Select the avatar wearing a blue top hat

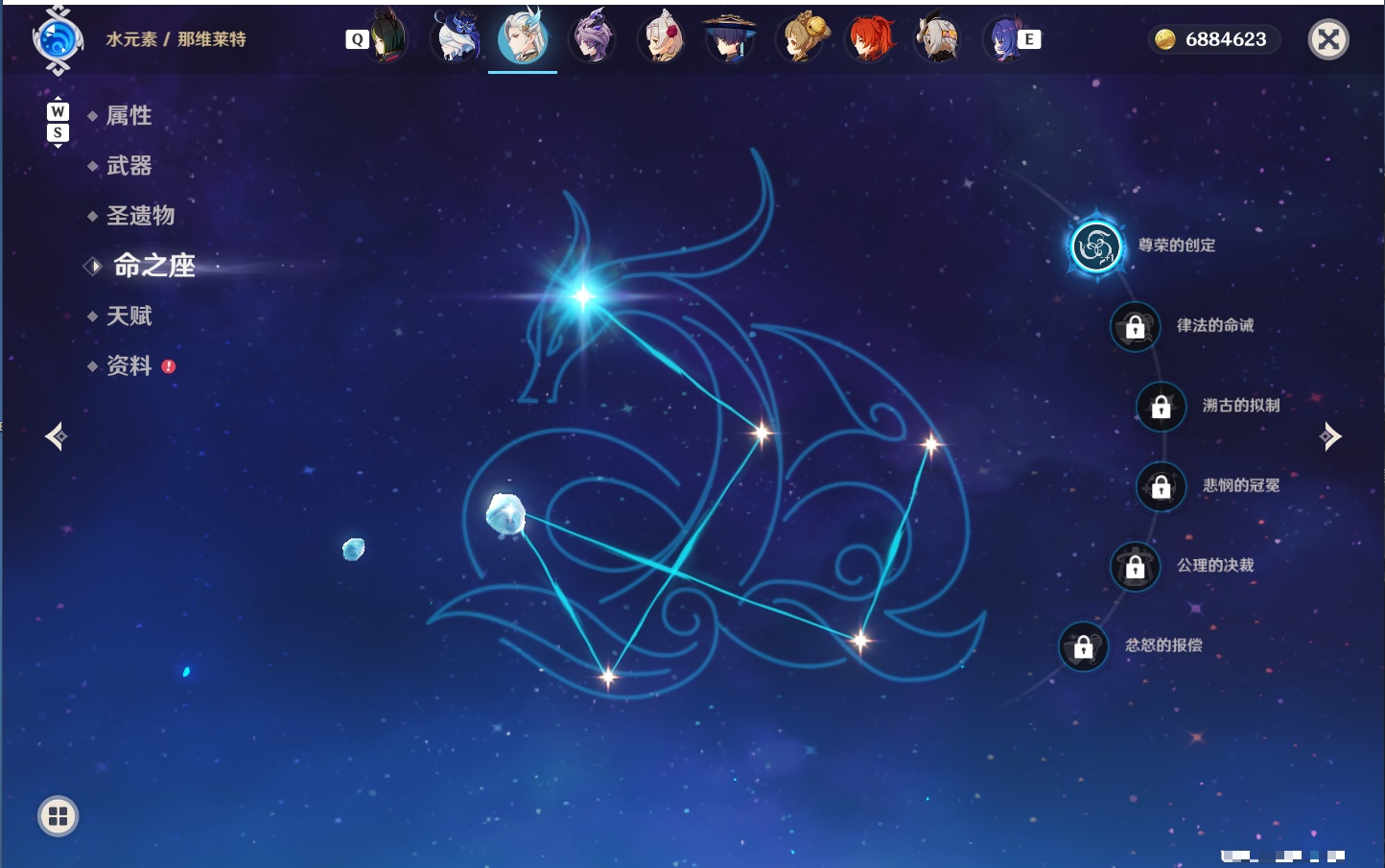tap(457, 37)
